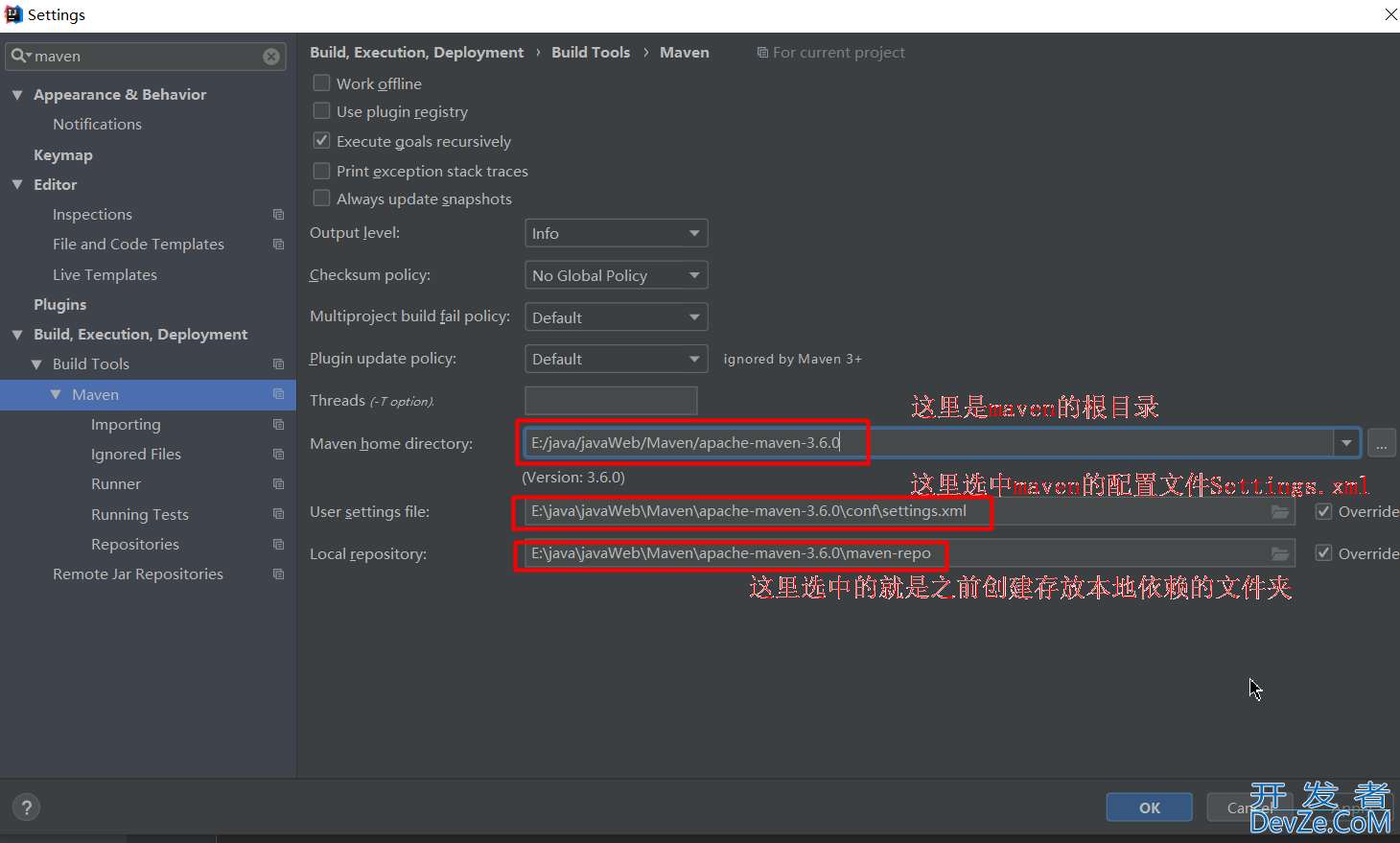Viewport: 1400px width, 843px height.
Task: Open Checksum policy dropdown
Action: point(616,275)
